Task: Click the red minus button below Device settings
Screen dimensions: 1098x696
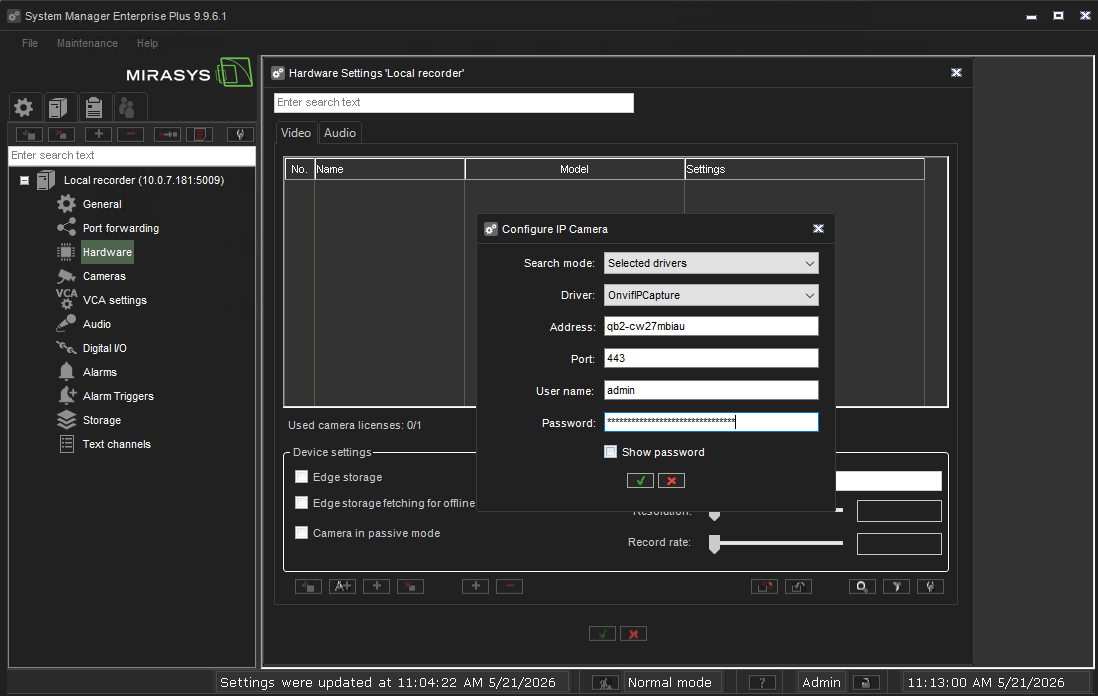Action: 510,586
